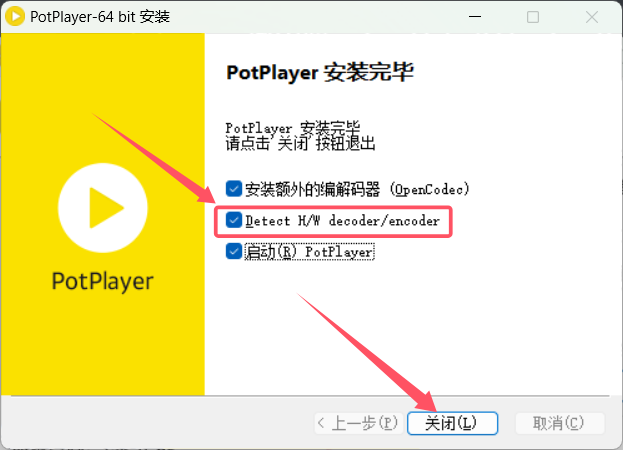623x450 pixels.
Task: Toggle Detect H/W decoder/encoder checkbox
Action: (234, 220)
